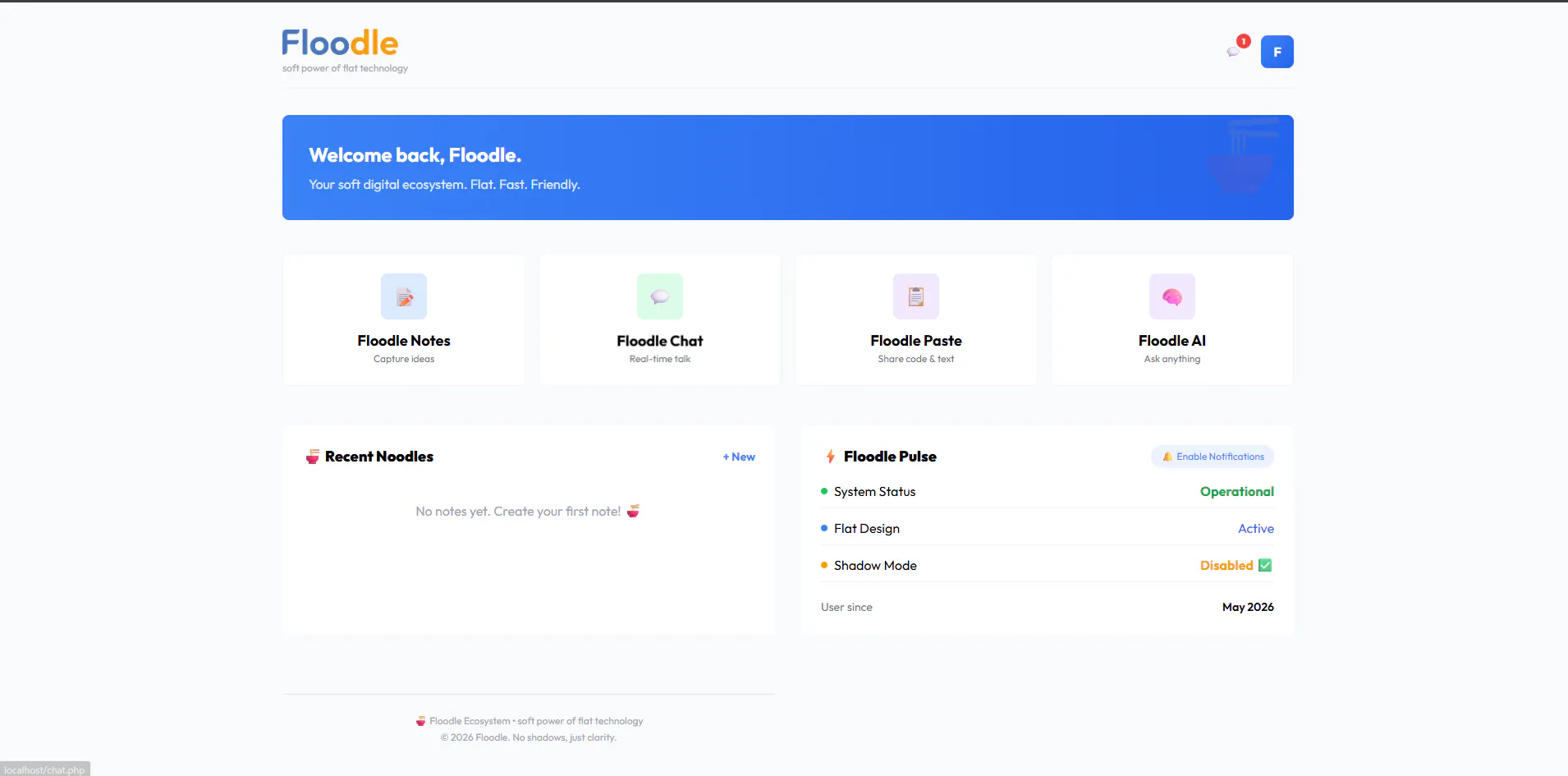The height and width of the screenshot is (776, 1568).
Task: Open the Floodle Paste card title
Action: 916,341
